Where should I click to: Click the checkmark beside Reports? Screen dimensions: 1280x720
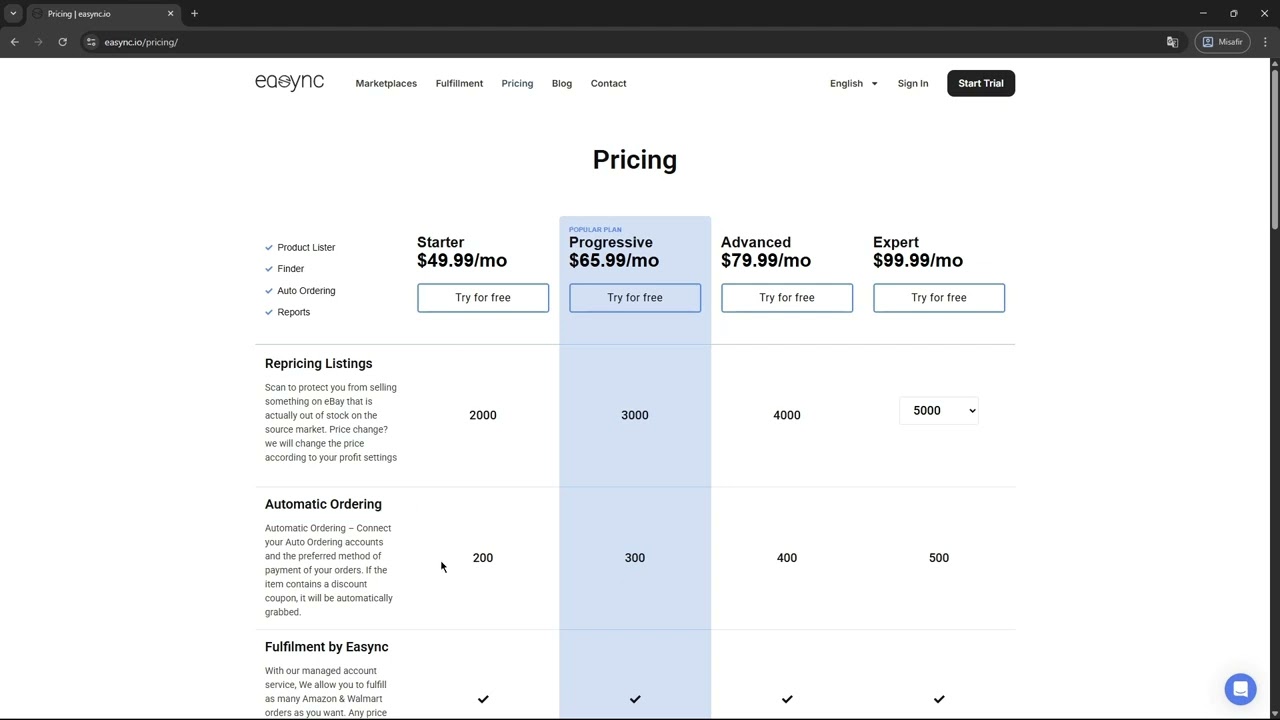(x=269, y=312)
